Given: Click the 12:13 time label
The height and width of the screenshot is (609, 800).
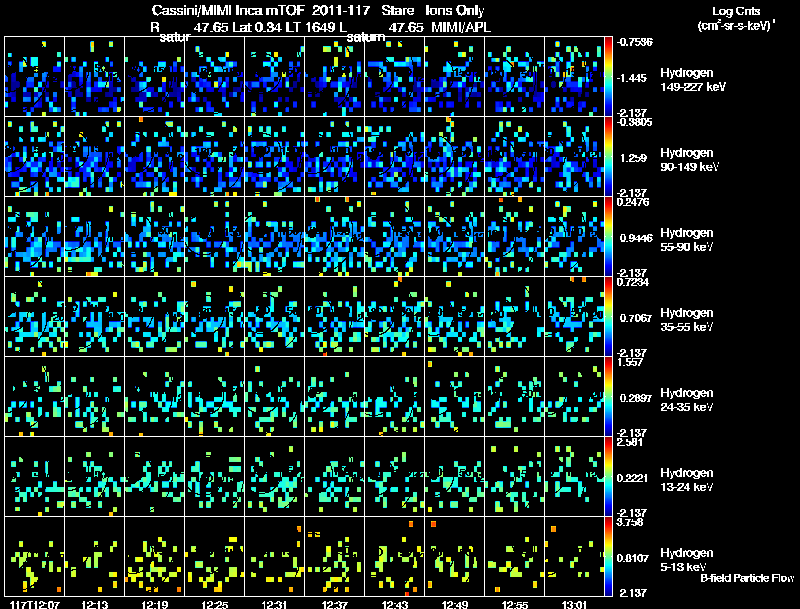Looking at the screenshot, I should [95, 604].
